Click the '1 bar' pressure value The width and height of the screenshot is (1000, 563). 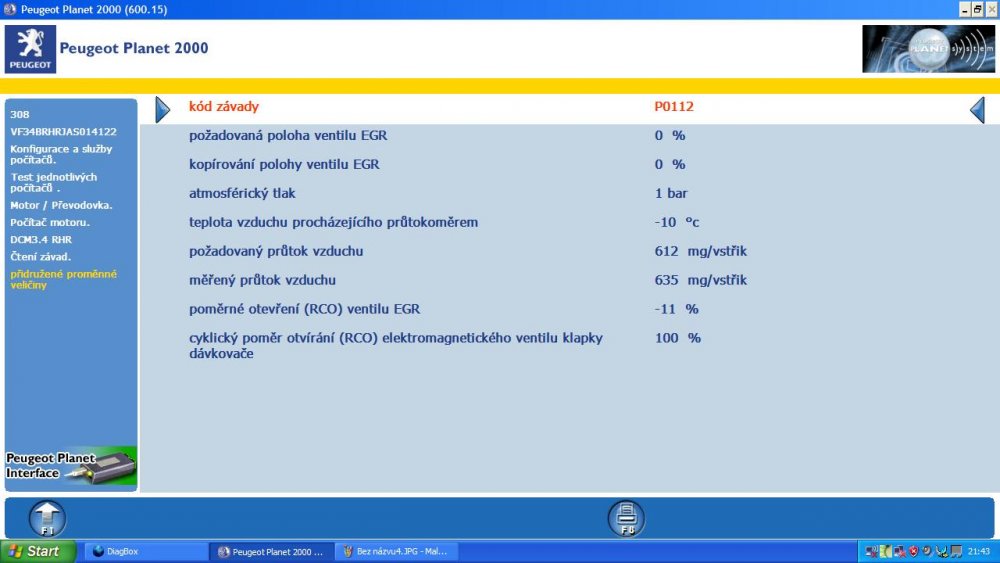[x=671, y=193]
